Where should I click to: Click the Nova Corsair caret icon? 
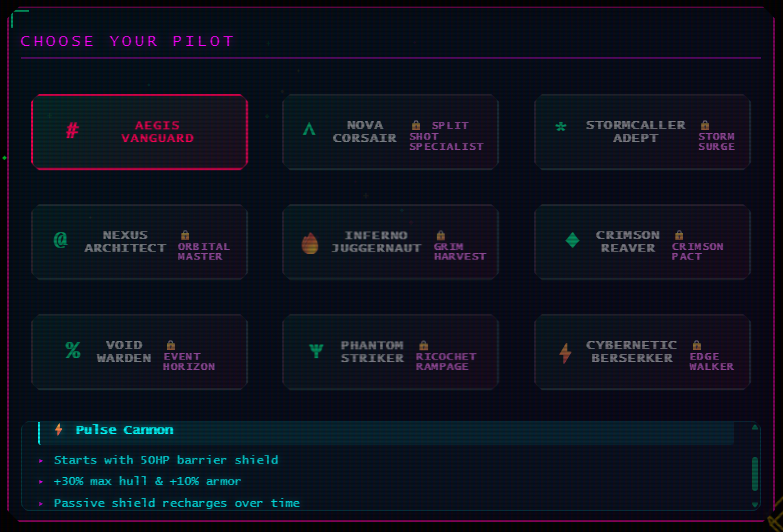coord(309,130)
